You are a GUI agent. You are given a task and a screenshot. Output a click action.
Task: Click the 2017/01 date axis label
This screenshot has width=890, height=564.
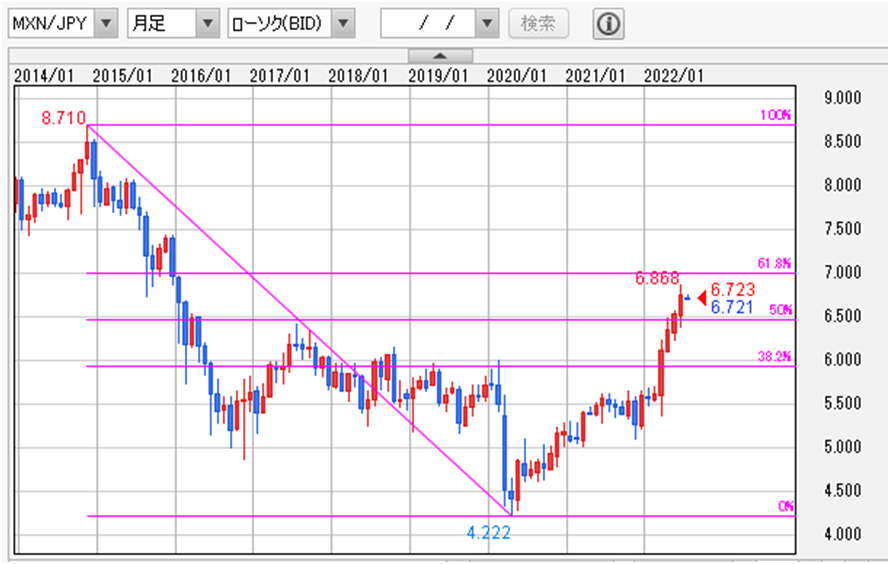coord(280,76)
